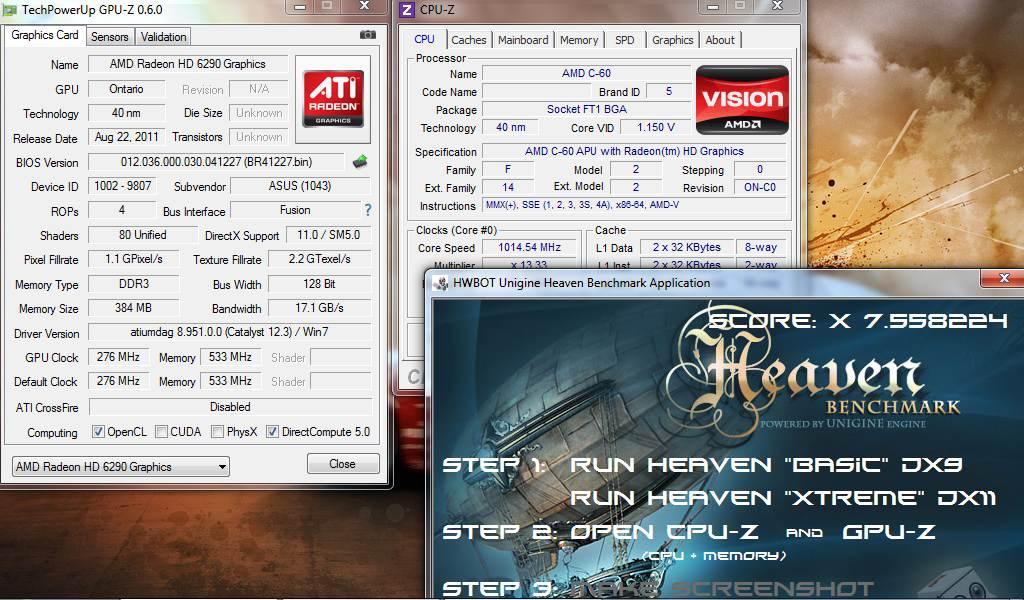The width and height of the screenshot is (1024, 600).
Task: Toggle the PhysX checkbox
Action: pos(217,432)
